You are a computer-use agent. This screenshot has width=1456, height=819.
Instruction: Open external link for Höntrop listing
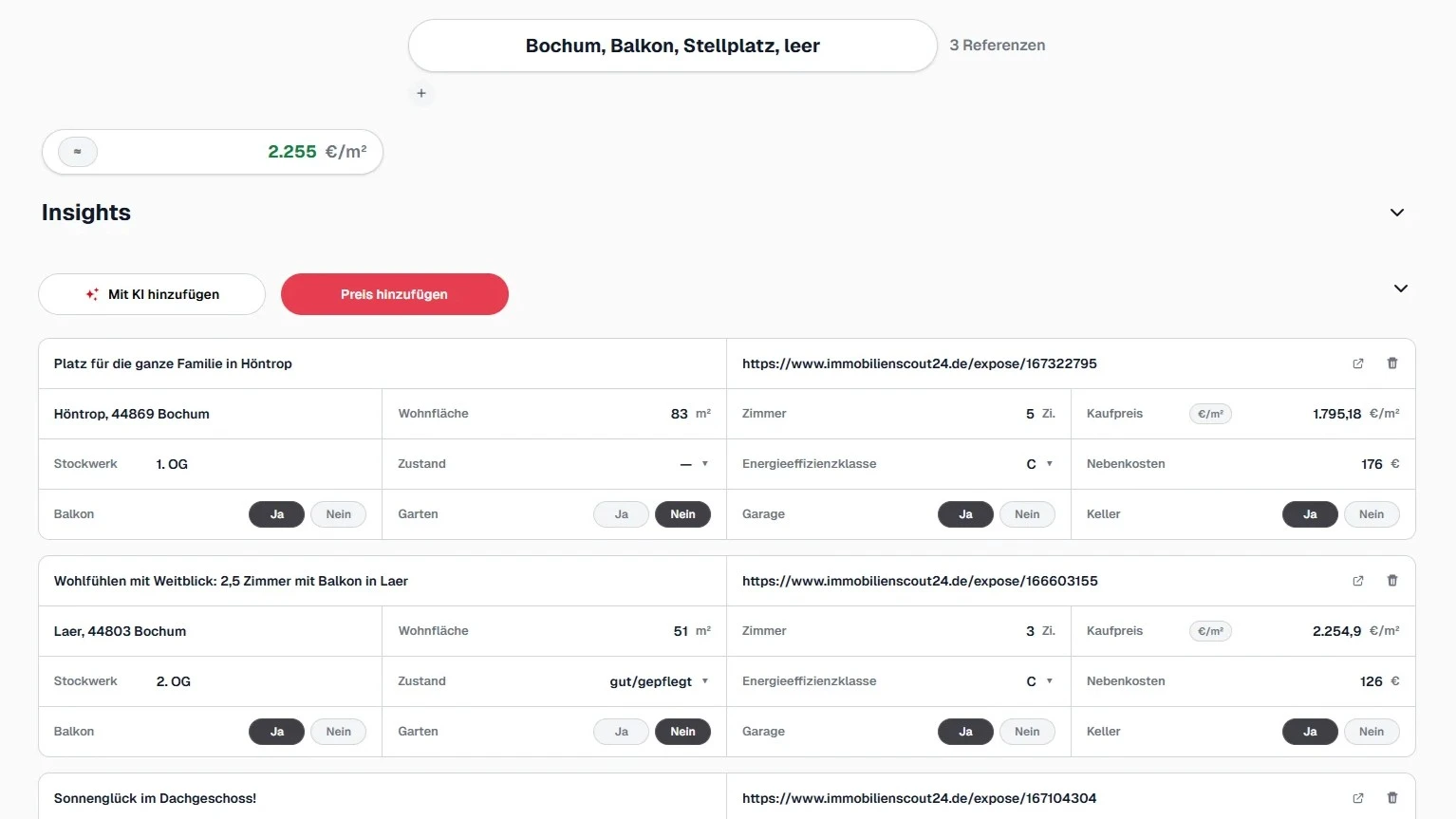[x=1358, y=363]
